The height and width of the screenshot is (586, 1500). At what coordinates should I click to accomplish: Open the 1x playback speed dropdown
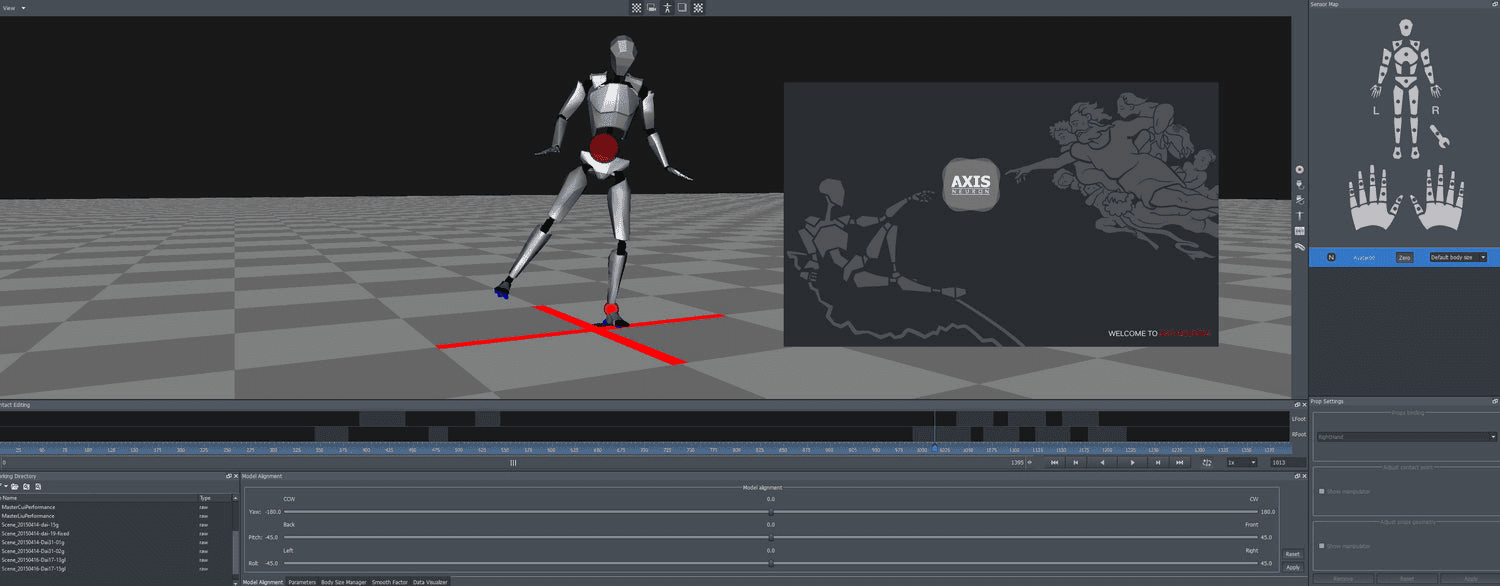[1242, 463]
